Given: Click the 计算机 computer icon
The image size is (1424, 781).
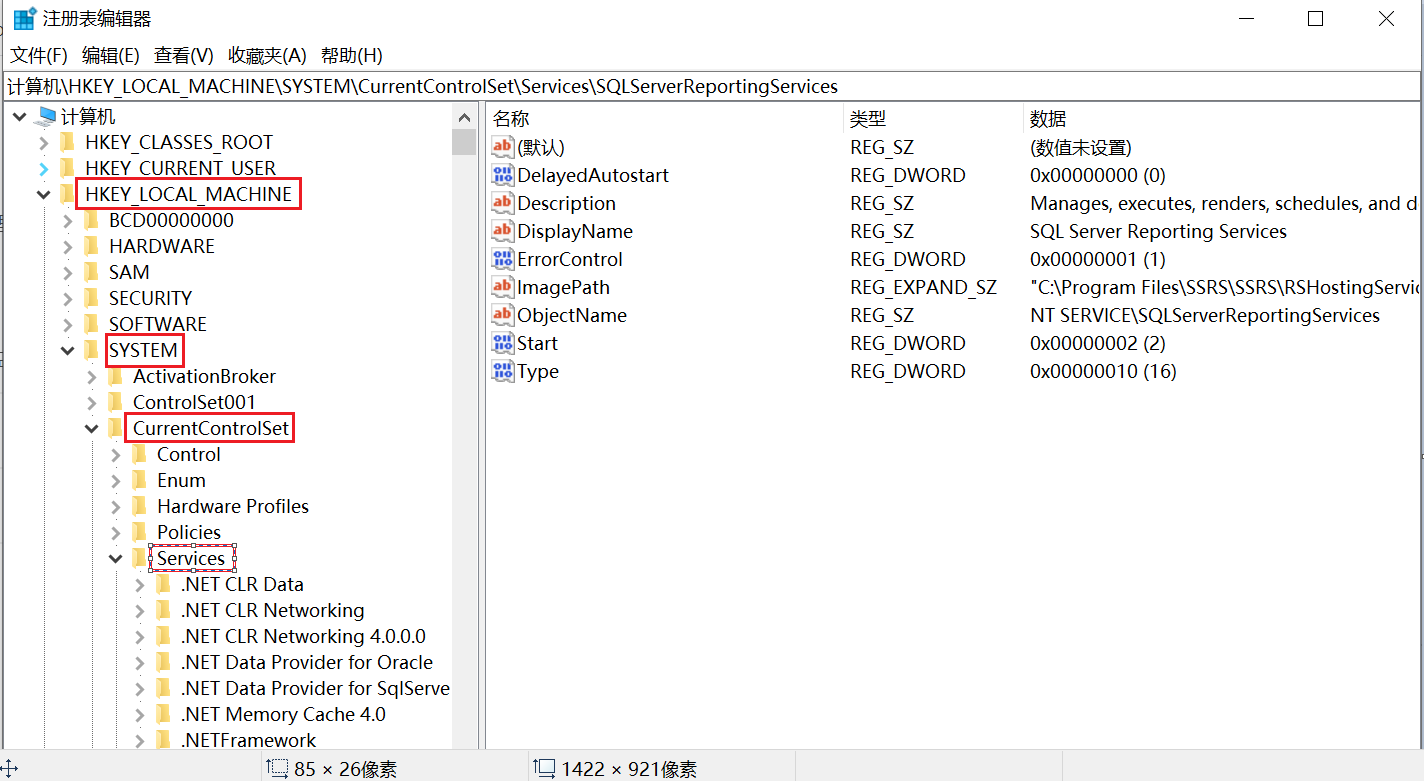Looking at the screenshot, I should point(45,117).
